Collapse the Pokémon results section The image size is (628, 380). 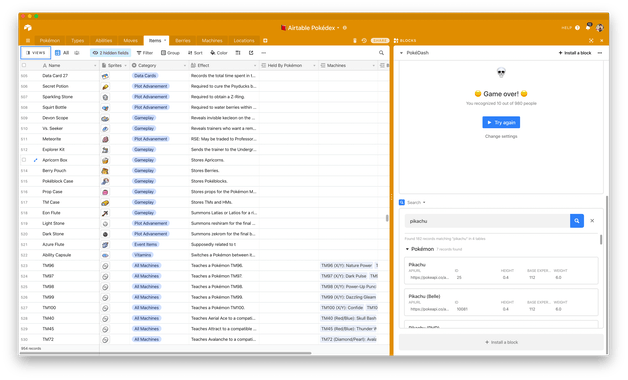point(407,249)
